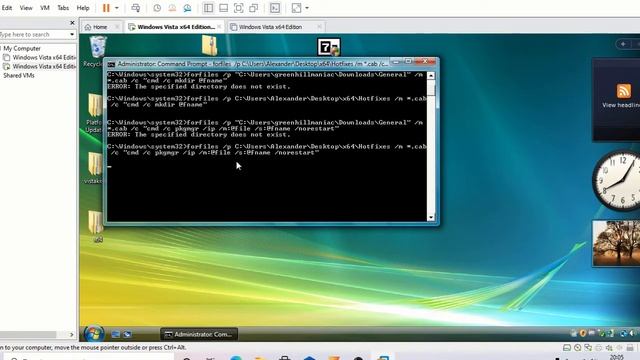Open the VM menu

click(x=45, y=8)
